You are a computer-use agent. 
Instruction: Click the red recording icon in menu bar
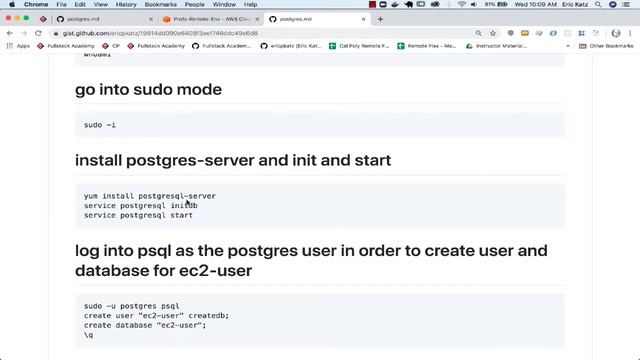(372, 4)
